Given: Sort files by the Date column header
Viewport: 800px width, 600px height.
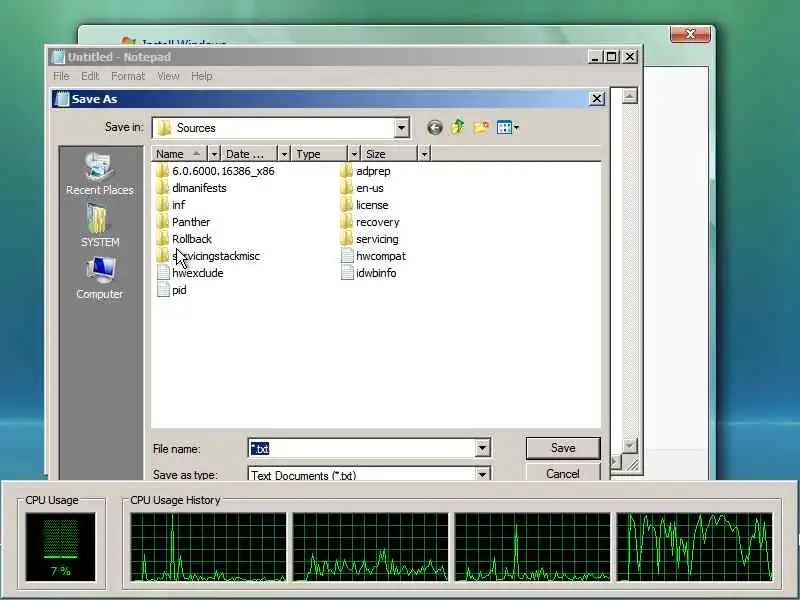Looking at the screenshot, I should [x=249, y=154].
